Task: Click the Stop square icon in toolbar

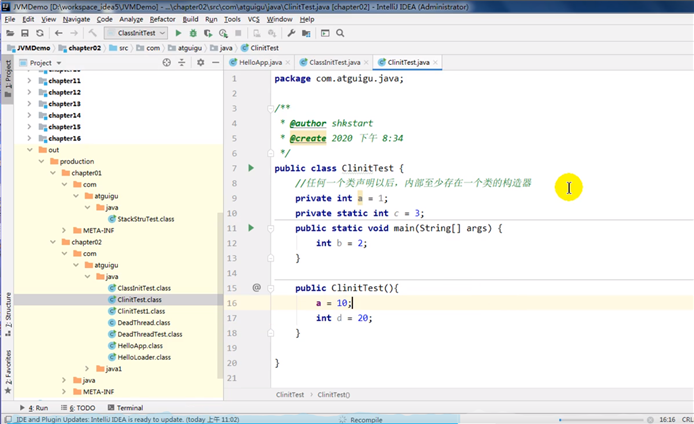Action: coord(238,33)
